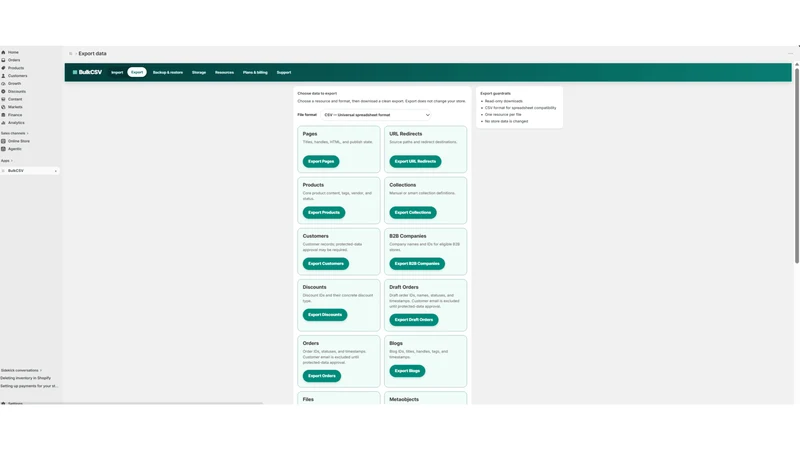This screenshot has height=450, width=800.
Task: Click Export Blogs button
Action: [407, 371]
